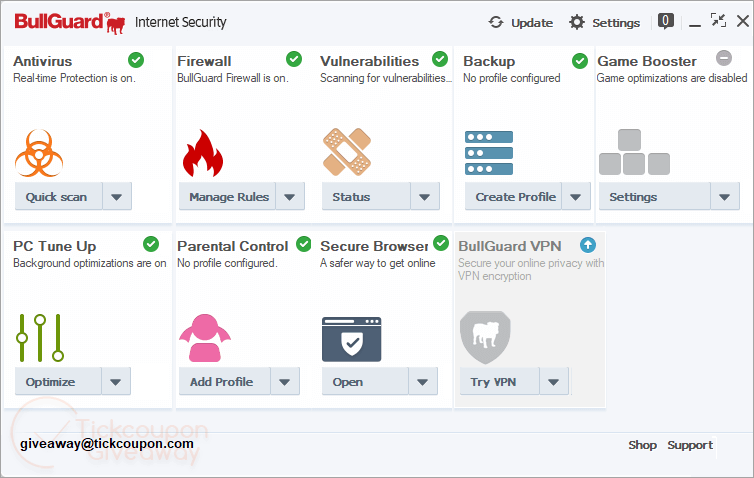754x478 pixels.
Task: Click the Parental Control girl icon
Action: (x=205, y=338)
